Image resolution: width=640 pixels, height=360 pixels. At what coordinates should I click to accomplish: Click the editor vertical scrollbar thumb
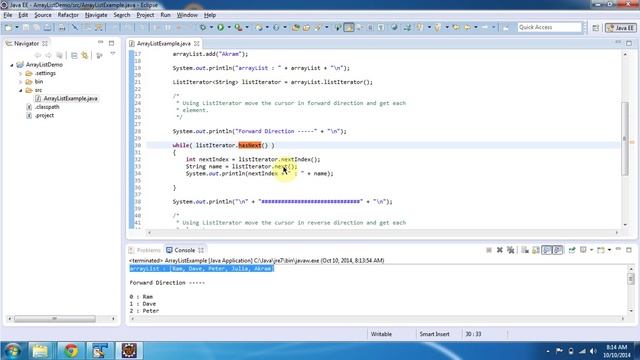[625, 139]
